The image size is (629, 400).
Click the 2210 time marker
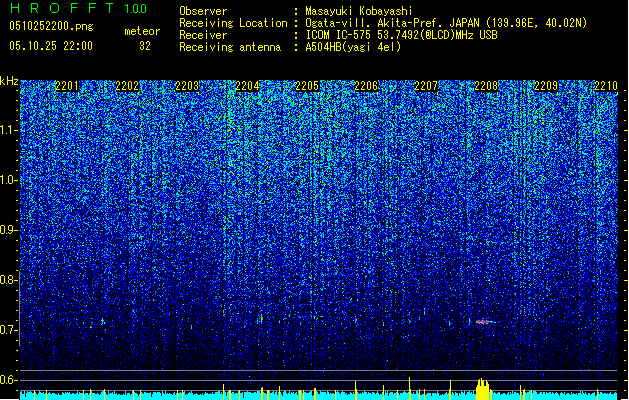pos(606,86)
